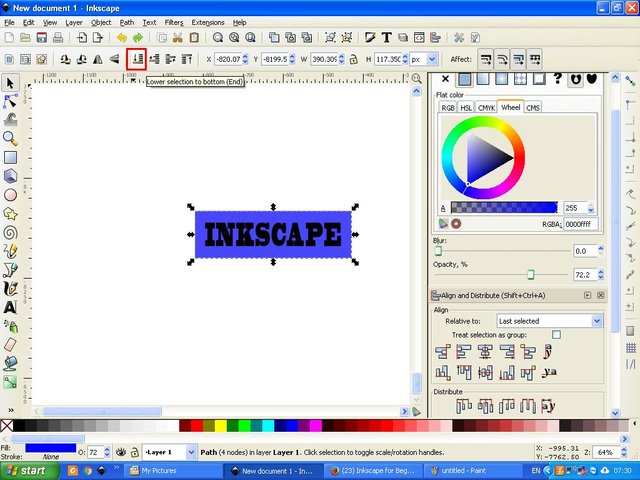Open the Layer 1 dropdown
This screenshot has height=480, width=640.
pyautogui.click(x=169, y=452)
